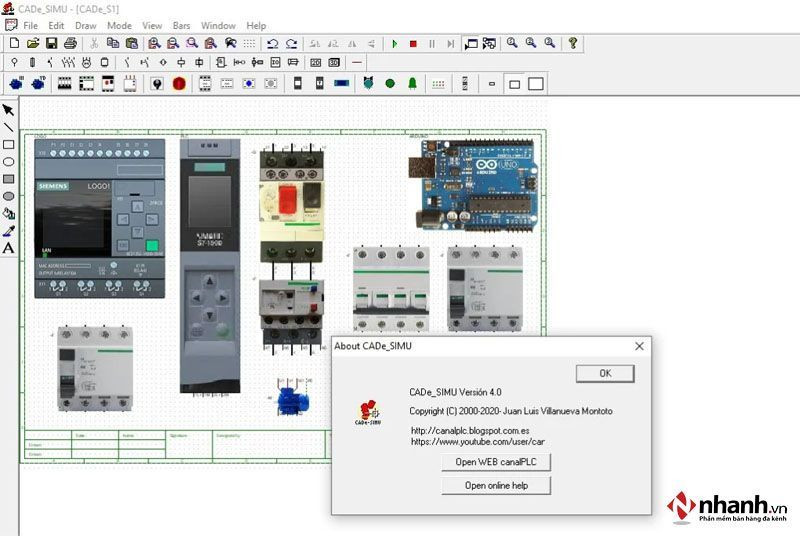The width and height of the screenshot is (800, 536).
Task: Select the text tool letter A
Action: pyautogui.click(x=8, y=248)
